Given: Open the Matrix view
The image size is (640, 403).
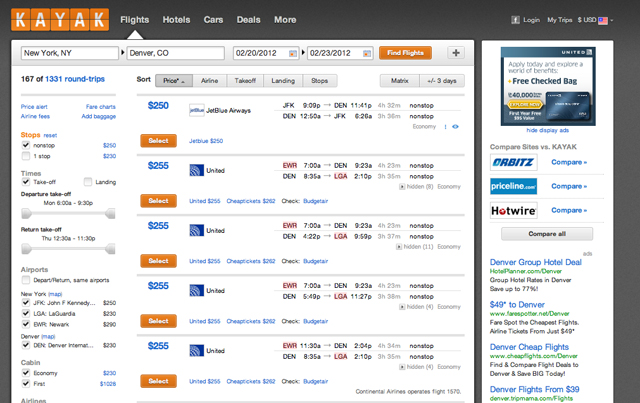Looking at the screenshot, I should pos(400,81).
